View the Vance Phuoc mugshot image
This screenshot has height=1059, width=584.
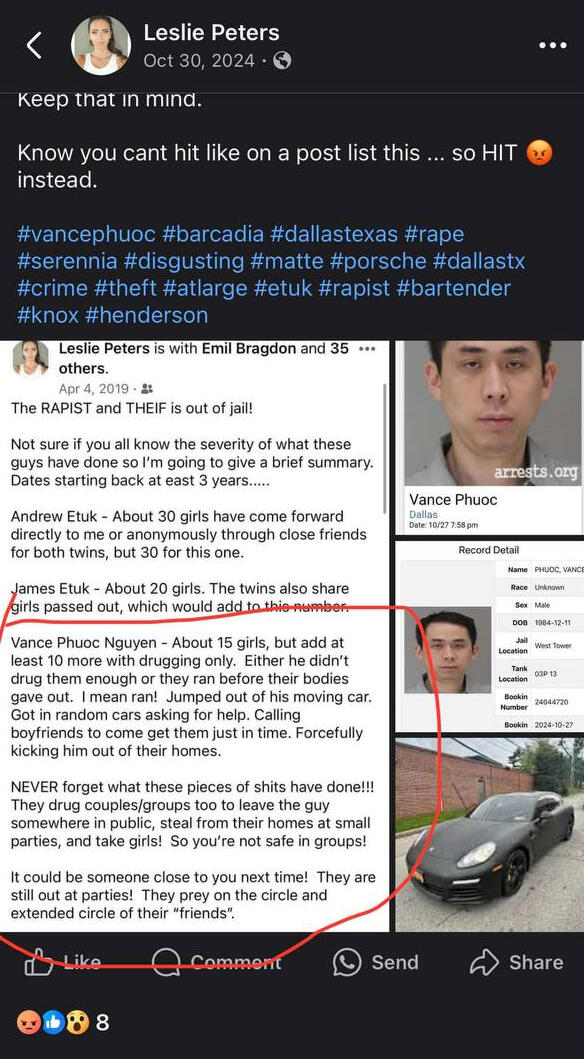(489, 413)
